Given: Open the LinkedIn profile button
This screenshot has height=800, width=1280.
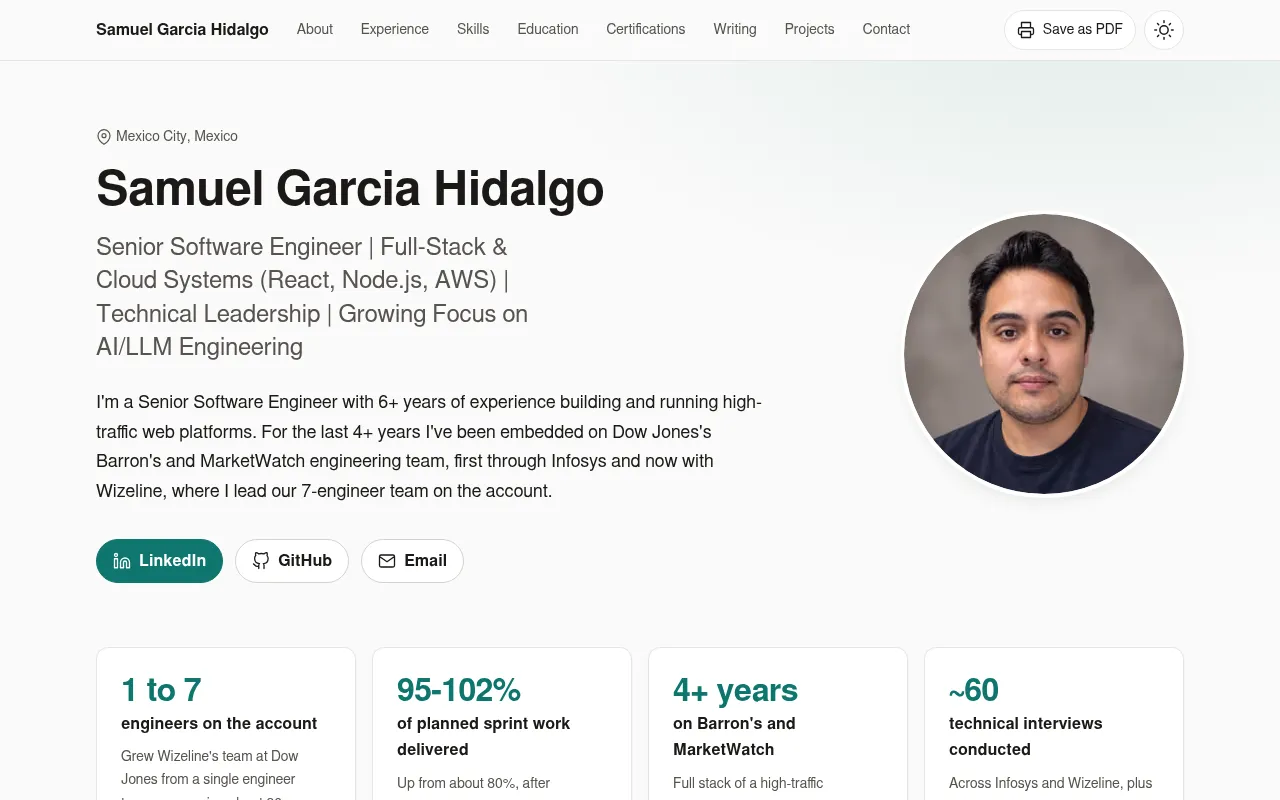Looking at the screenshot, I should 159,561.
